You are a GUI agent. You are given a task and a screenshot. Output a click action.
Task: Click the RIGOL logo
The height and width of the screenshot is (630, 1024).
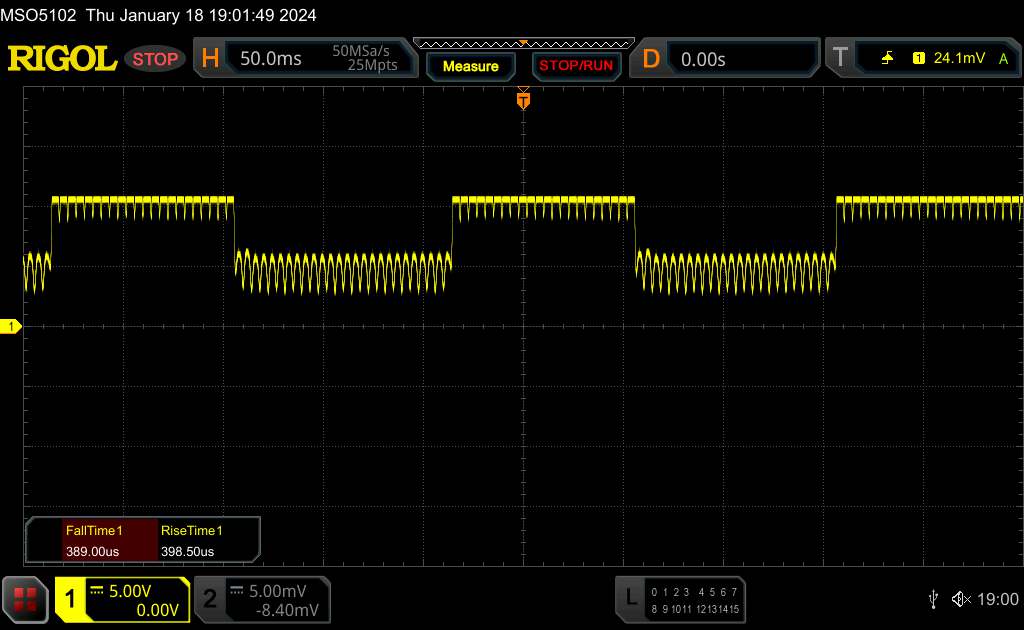tap(62, 59)
